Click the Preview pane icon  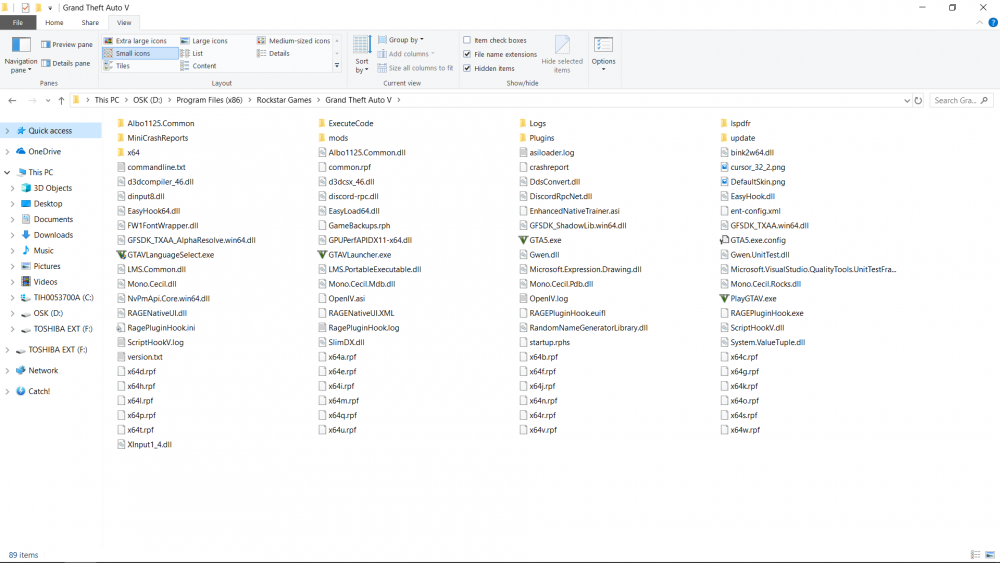(x=46, y=45)
